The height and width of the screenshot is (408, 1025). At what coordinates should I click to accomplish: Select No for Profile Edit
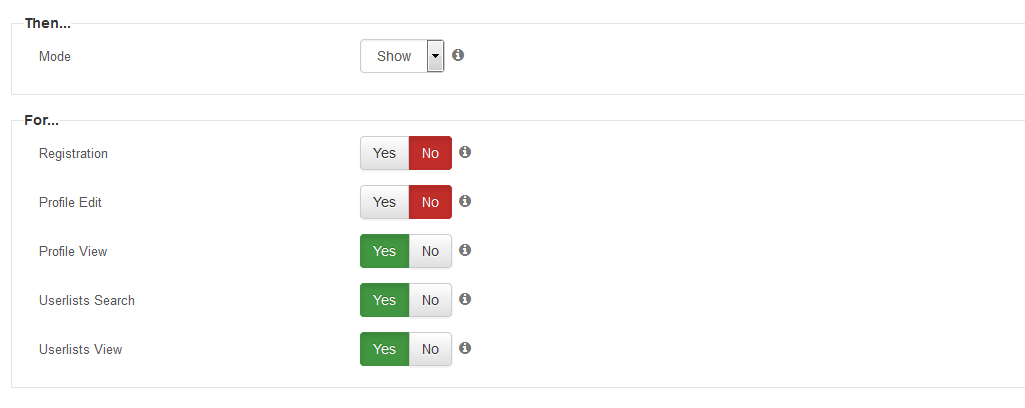pyautogui.click(x=430, y=202)
